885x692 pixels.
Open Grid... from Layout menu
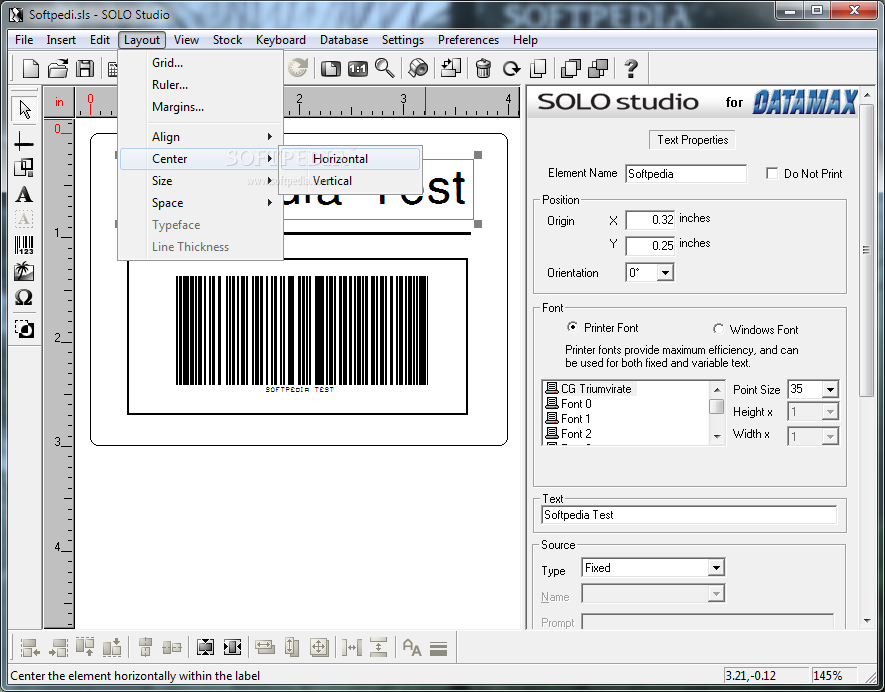pyautogui.click(x=201, y=63)
